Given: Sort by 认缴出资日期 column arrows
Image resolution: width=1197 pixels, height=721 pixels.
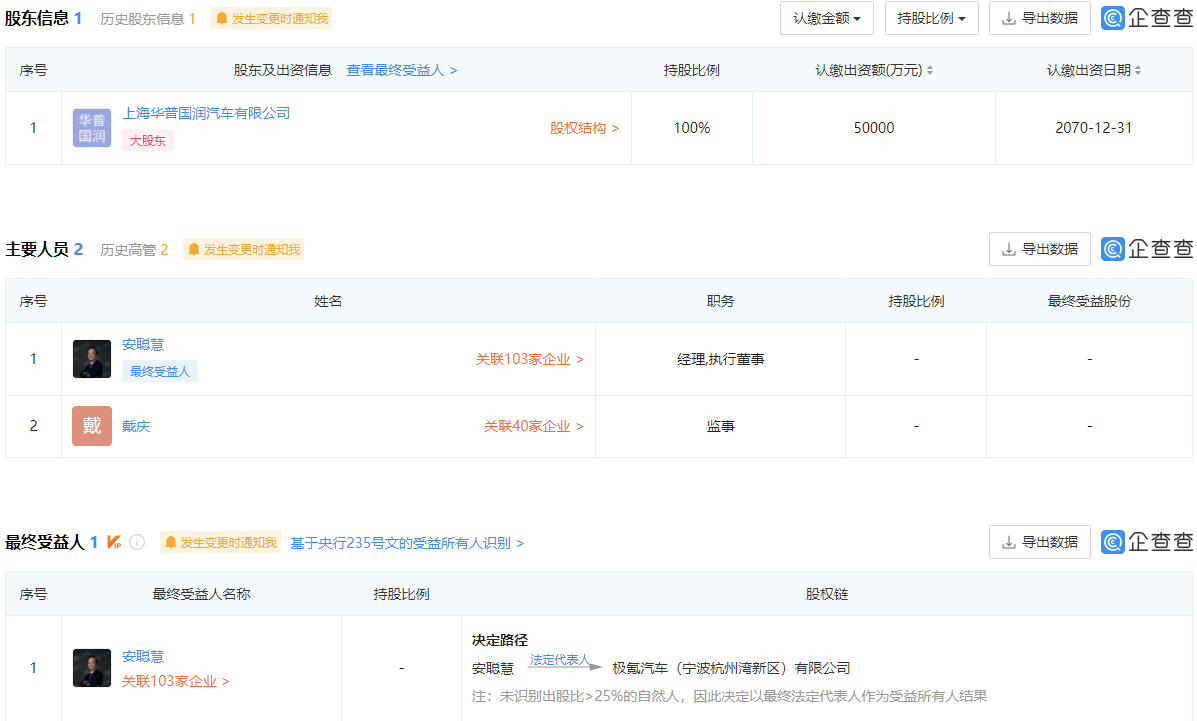Looking at the screenshot, I should 1138,70.
